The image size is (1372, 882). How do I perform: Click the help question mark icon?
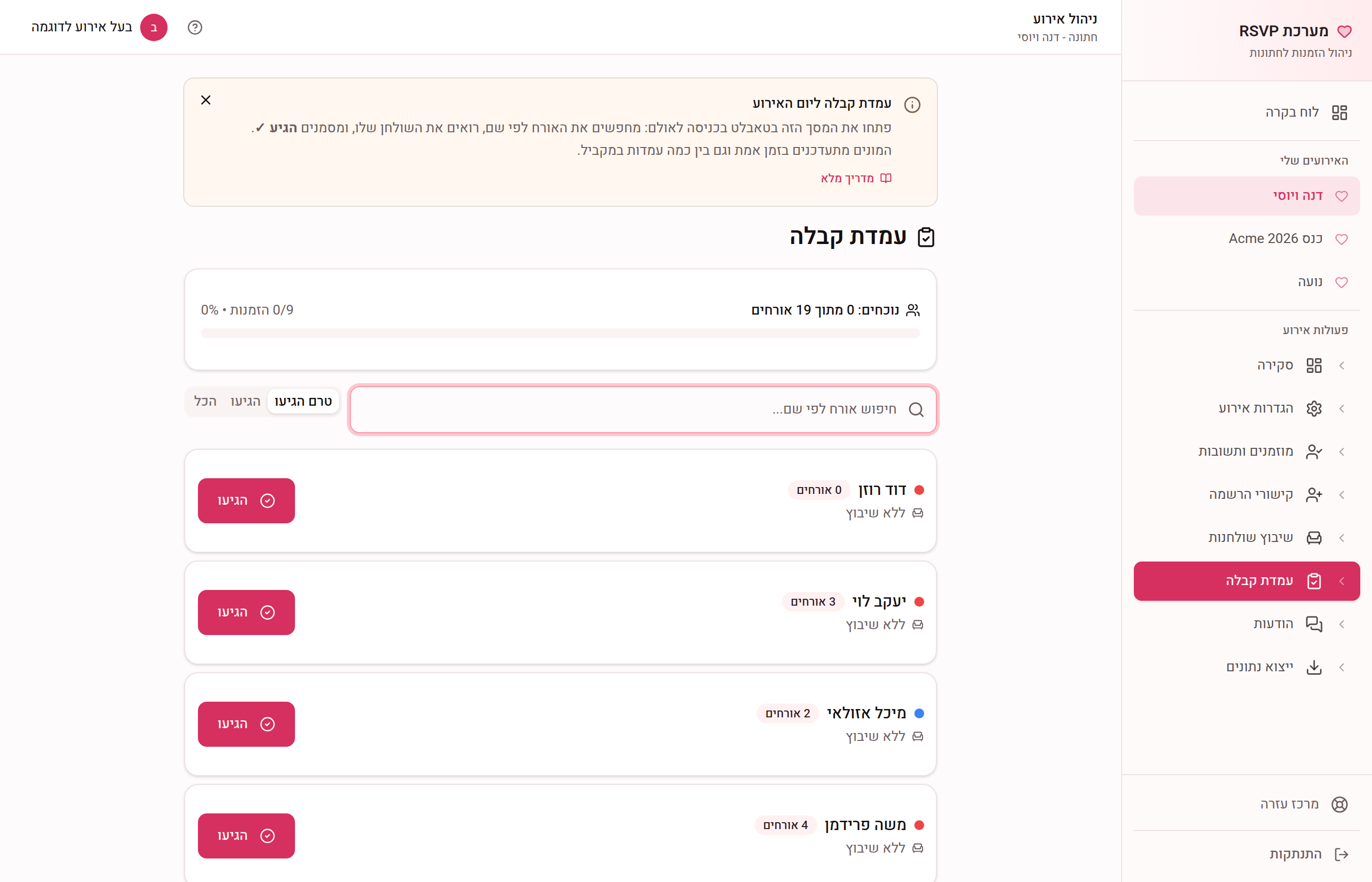195,27
